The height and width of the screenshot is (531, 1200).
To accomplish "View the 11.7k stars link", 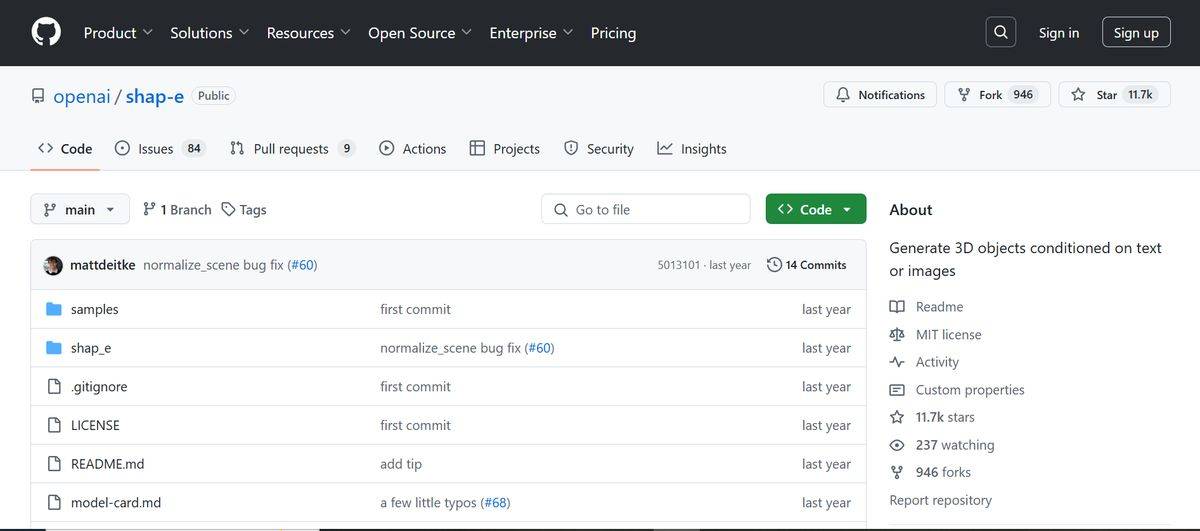I will 945,417.
